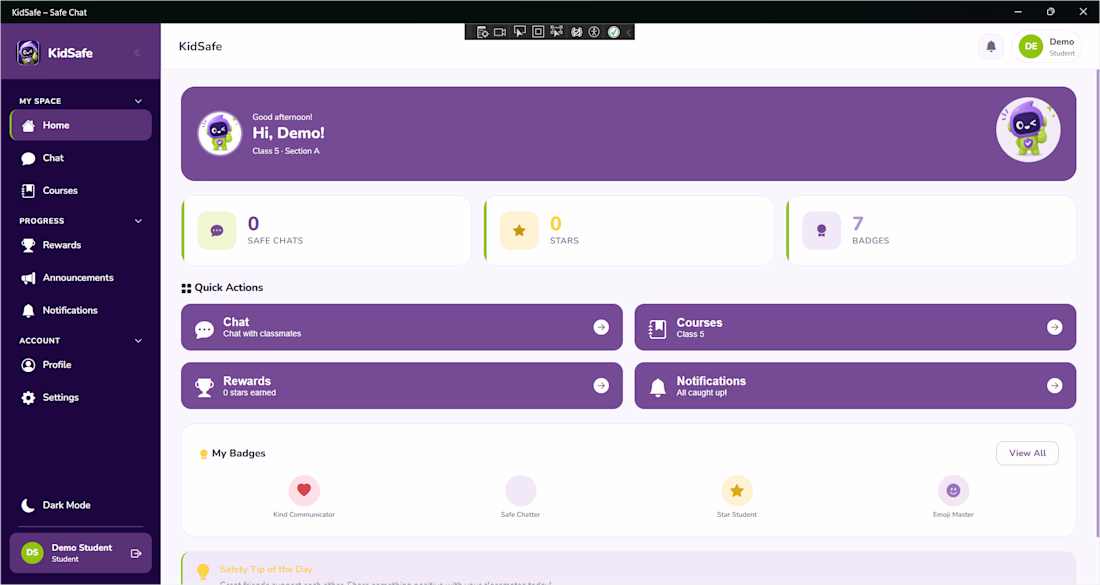Viewport: 1100px width, 585px height.
Task: Click the large robot mascot in banner
Action: click(x=1028, y=130)
